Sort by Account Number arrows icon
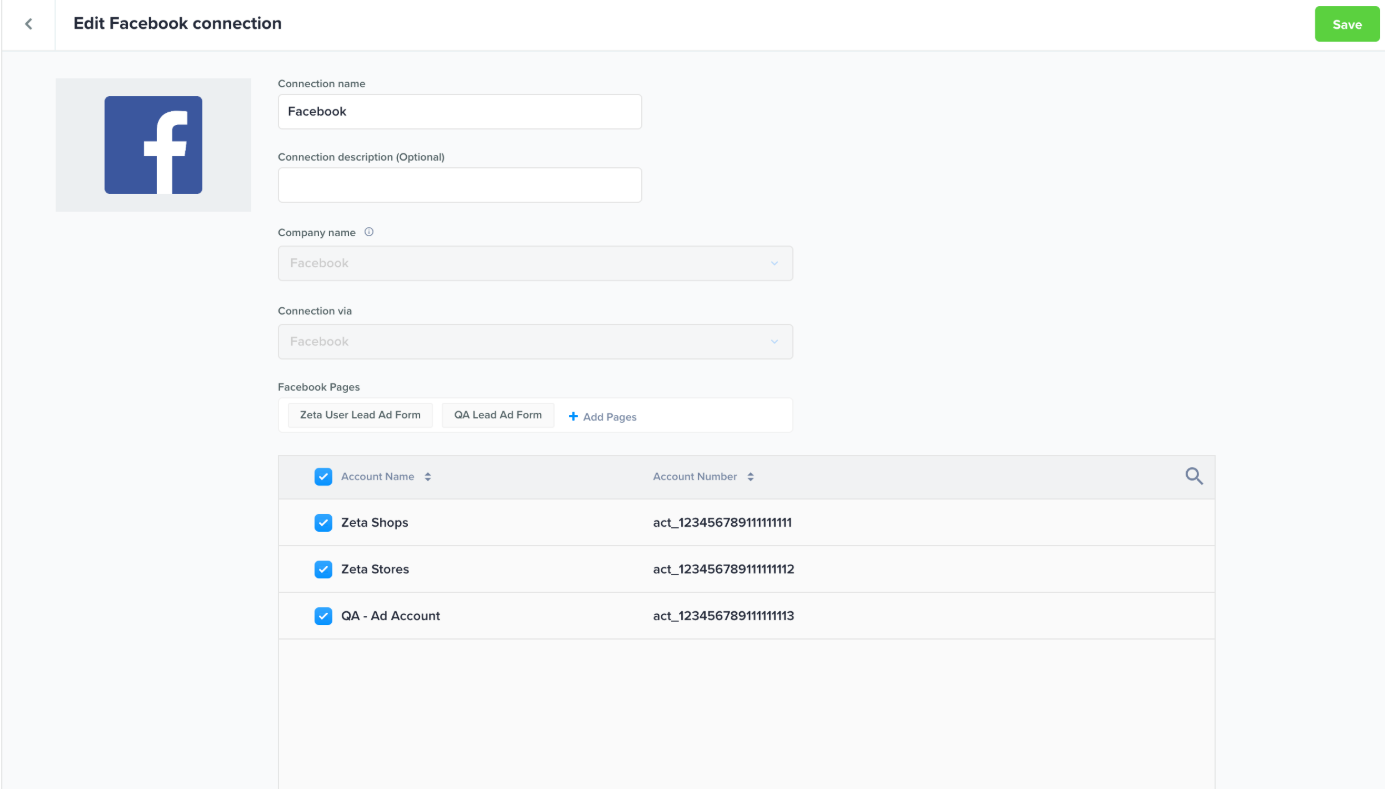The height and width of the screenshot is (789, 1385). click(751, 477)
